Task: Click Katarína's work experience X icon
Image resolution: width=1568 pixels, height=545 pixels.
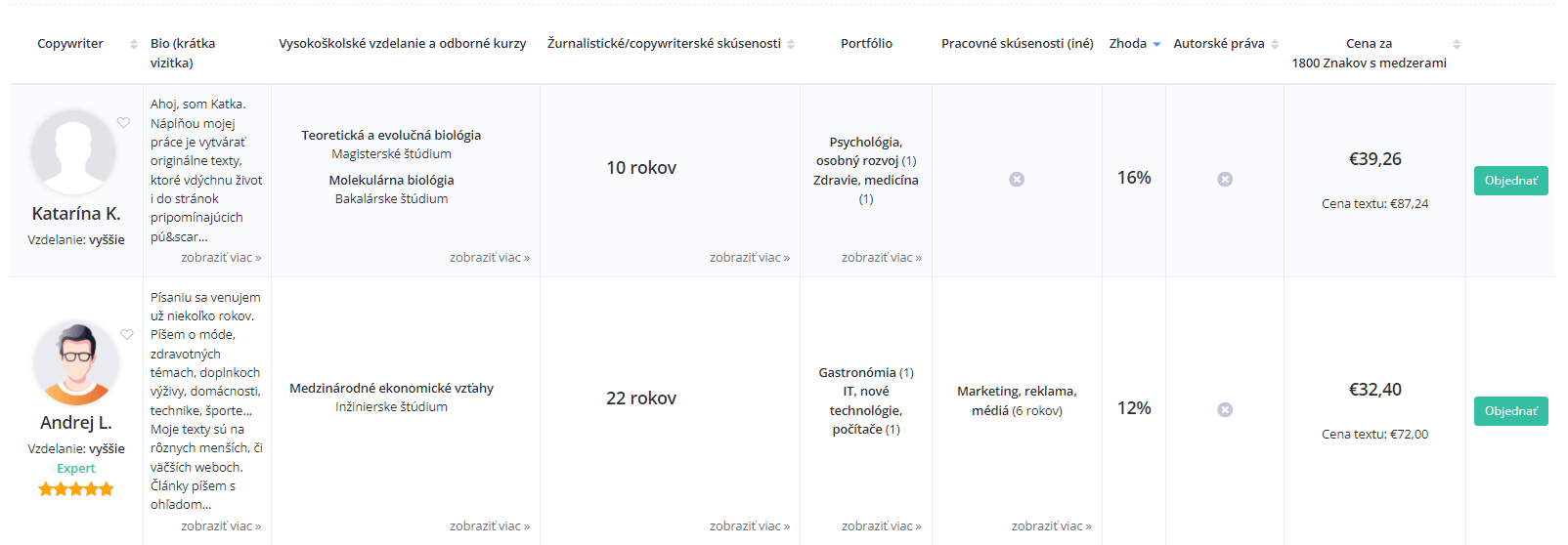Action: [1017, 179]
